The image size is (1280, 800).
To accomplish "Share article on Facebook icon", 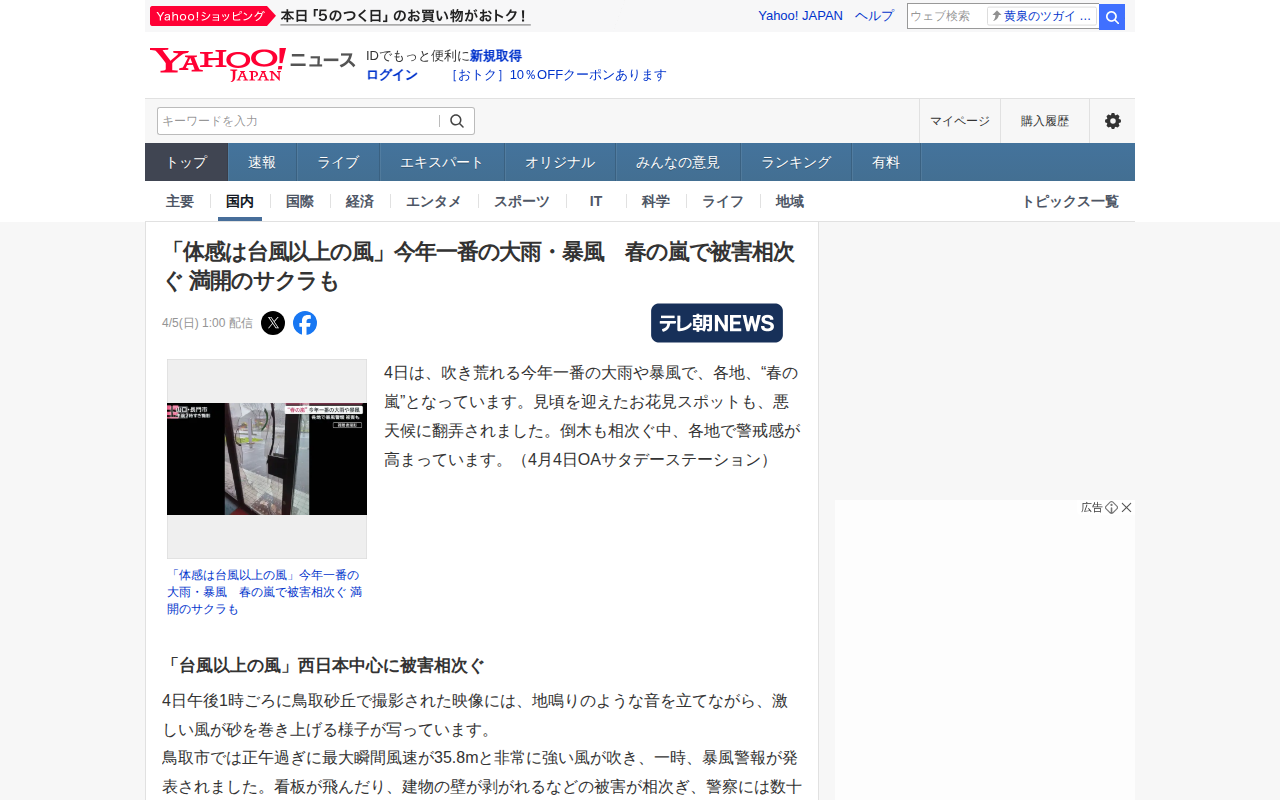I will [305, 323].
